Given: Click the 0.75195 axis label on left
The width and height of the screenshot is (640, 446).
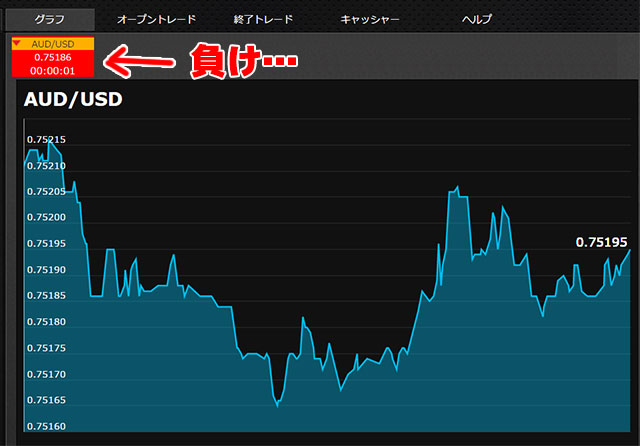Looking at the screenshot, I should point(46,244).
